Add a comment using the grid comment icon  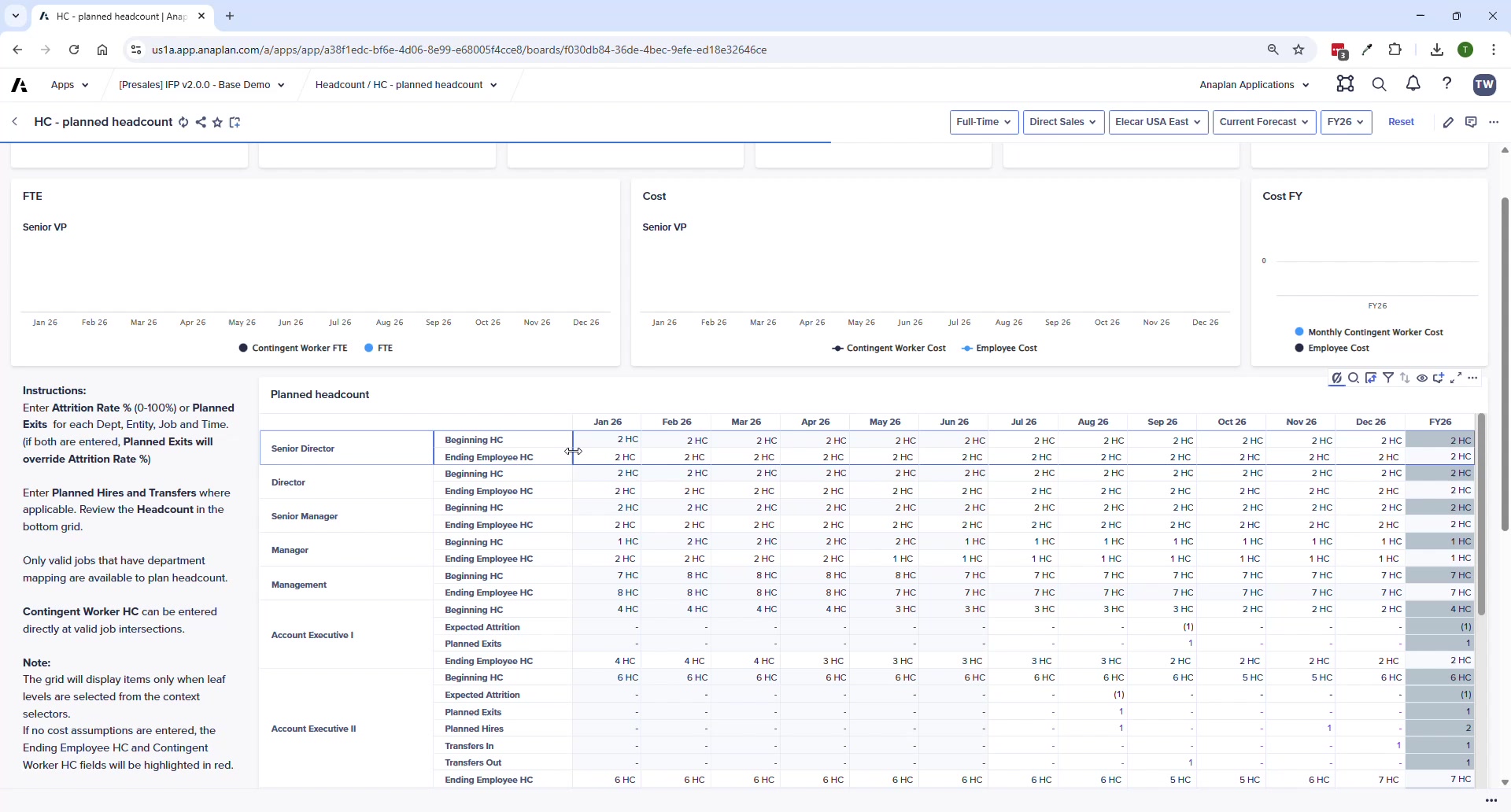click(x=1440, y=378)
